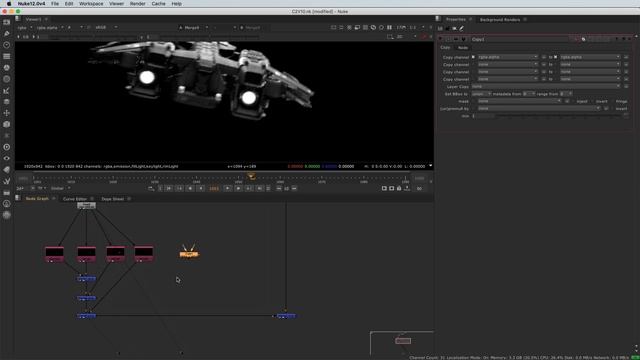Image resolution: width=640 pixels, height=360 pixels.
Task: Open the Deep nodes toolbar icon
Action: (x=7, y=147)
